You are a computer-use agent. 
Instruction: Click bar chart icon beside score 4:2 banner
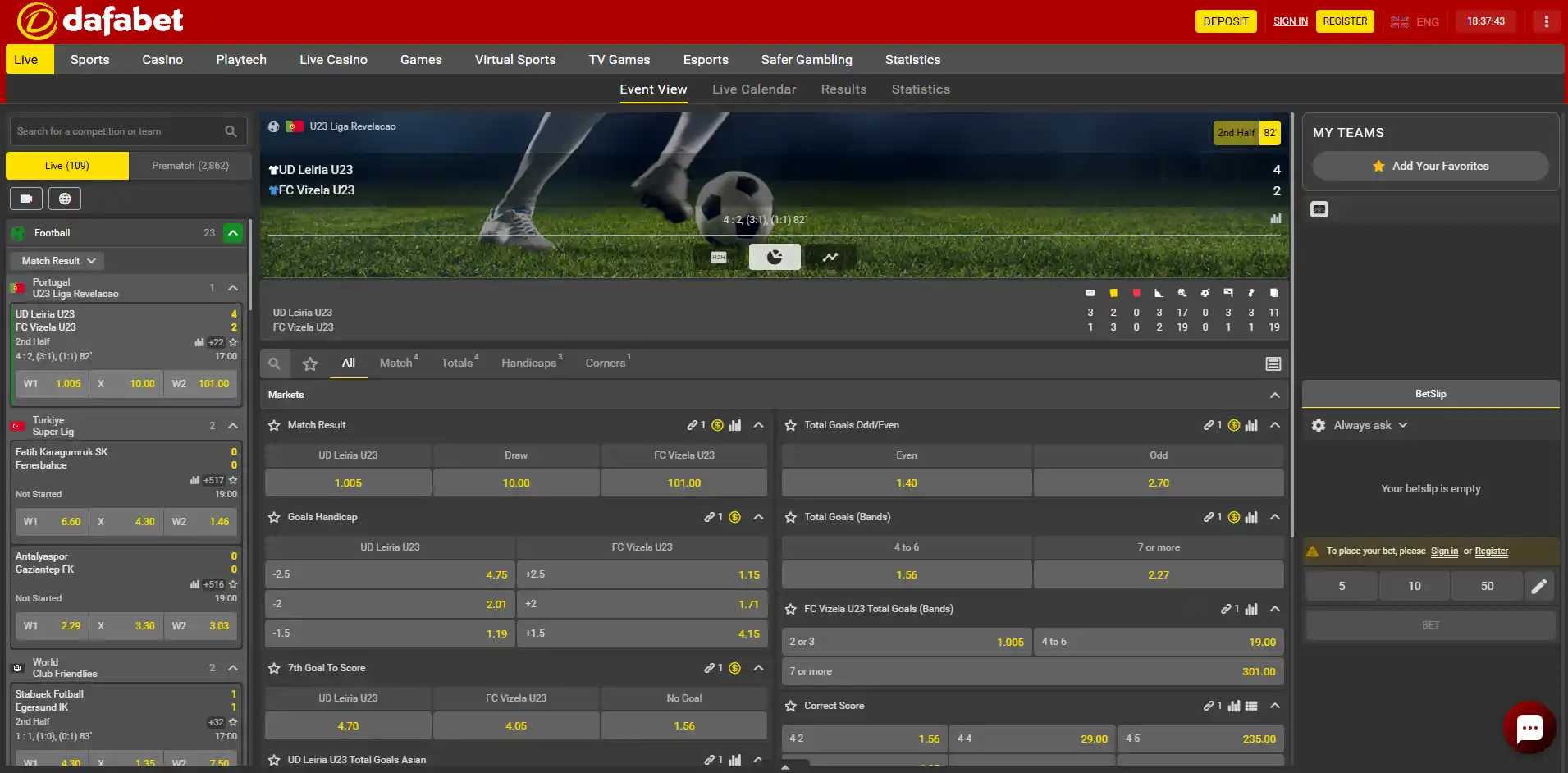pos(1276,218)
